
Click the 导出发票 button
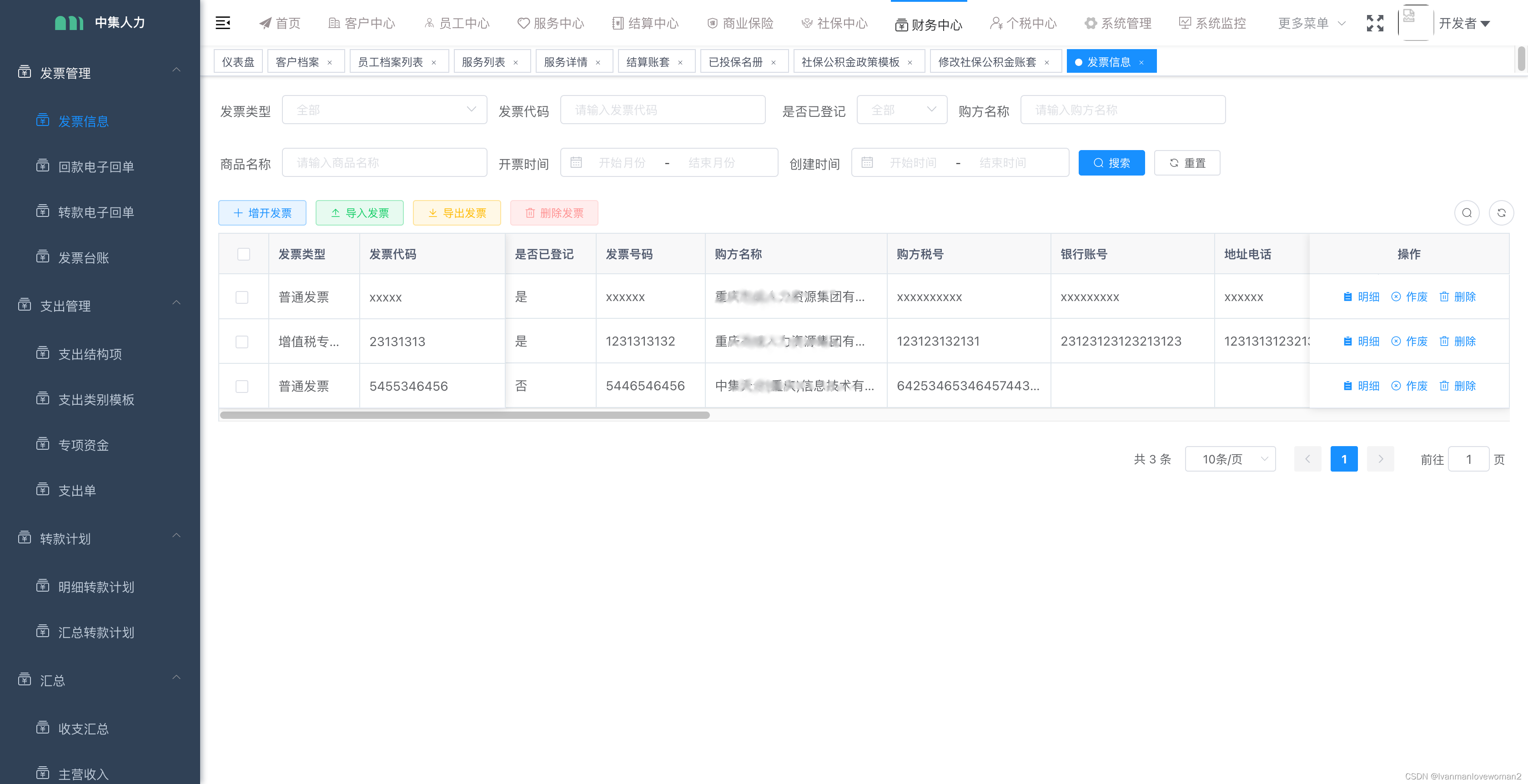(x=457, y=213)
